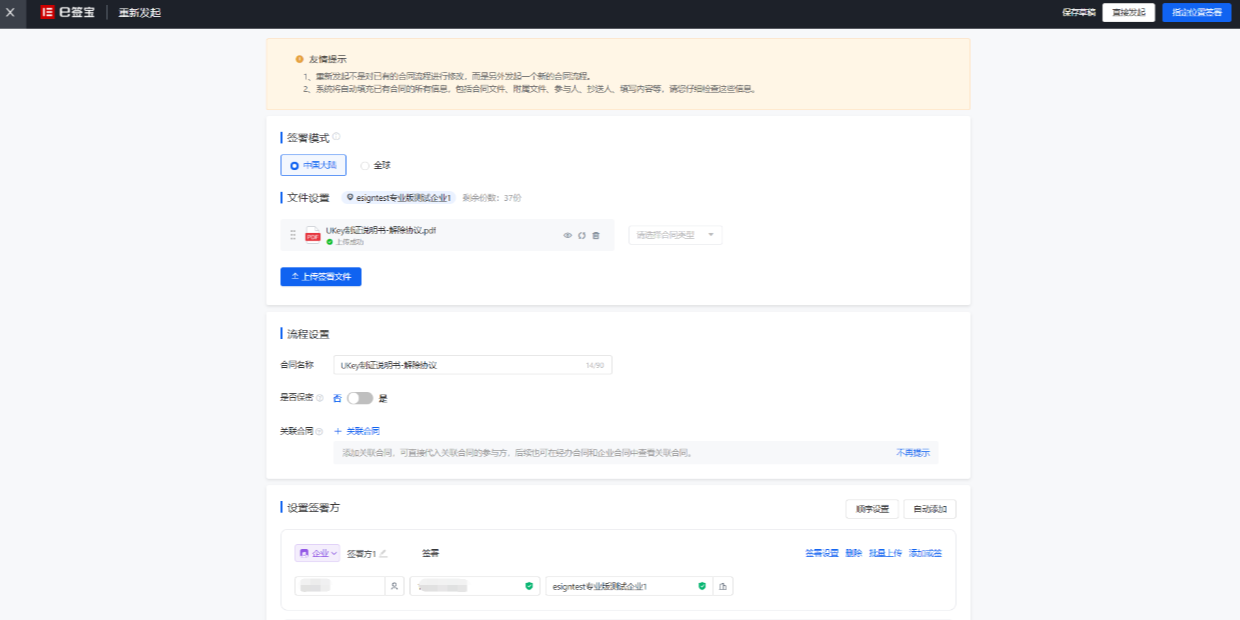Delete the uploaded PDF using trash icon
The width and height of the screenshot is (1240, 620).
coord(595,235)
